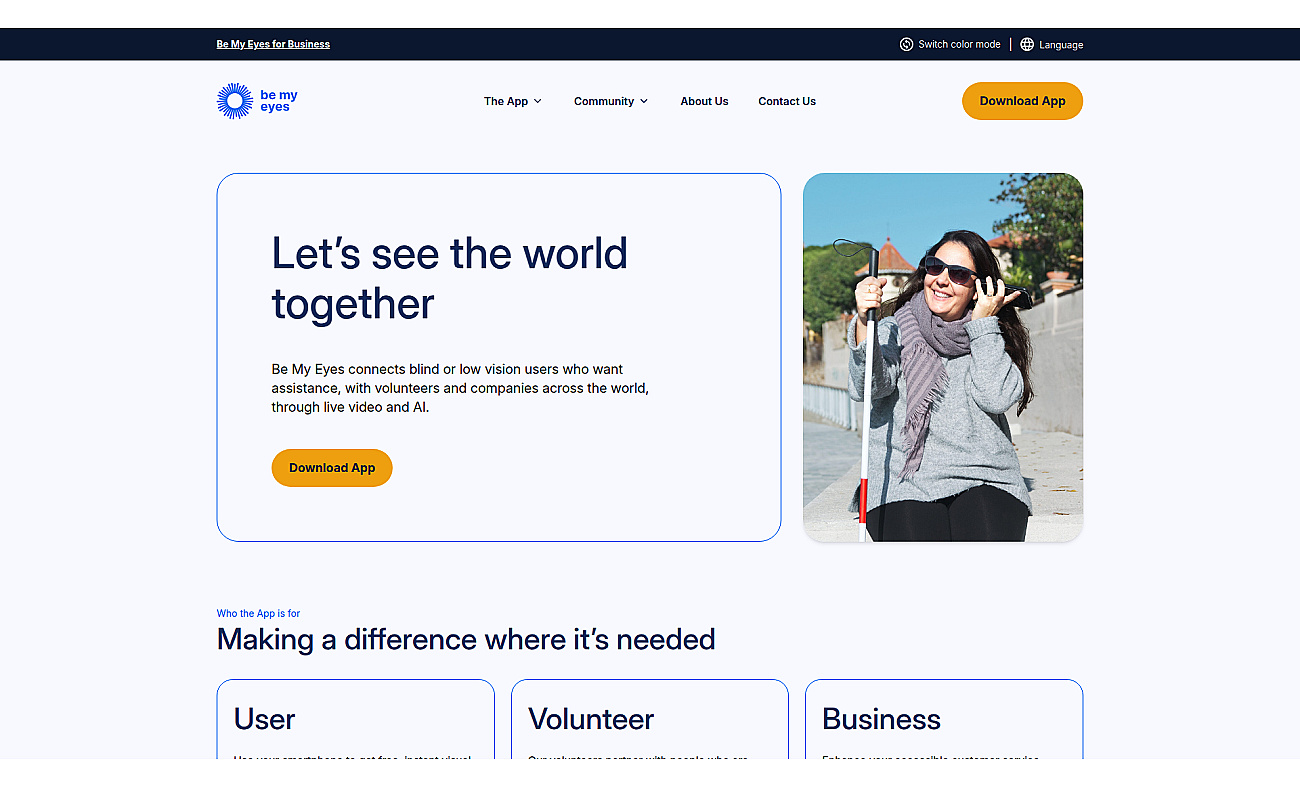Click the Switch color mode icon

coord(906,44)
